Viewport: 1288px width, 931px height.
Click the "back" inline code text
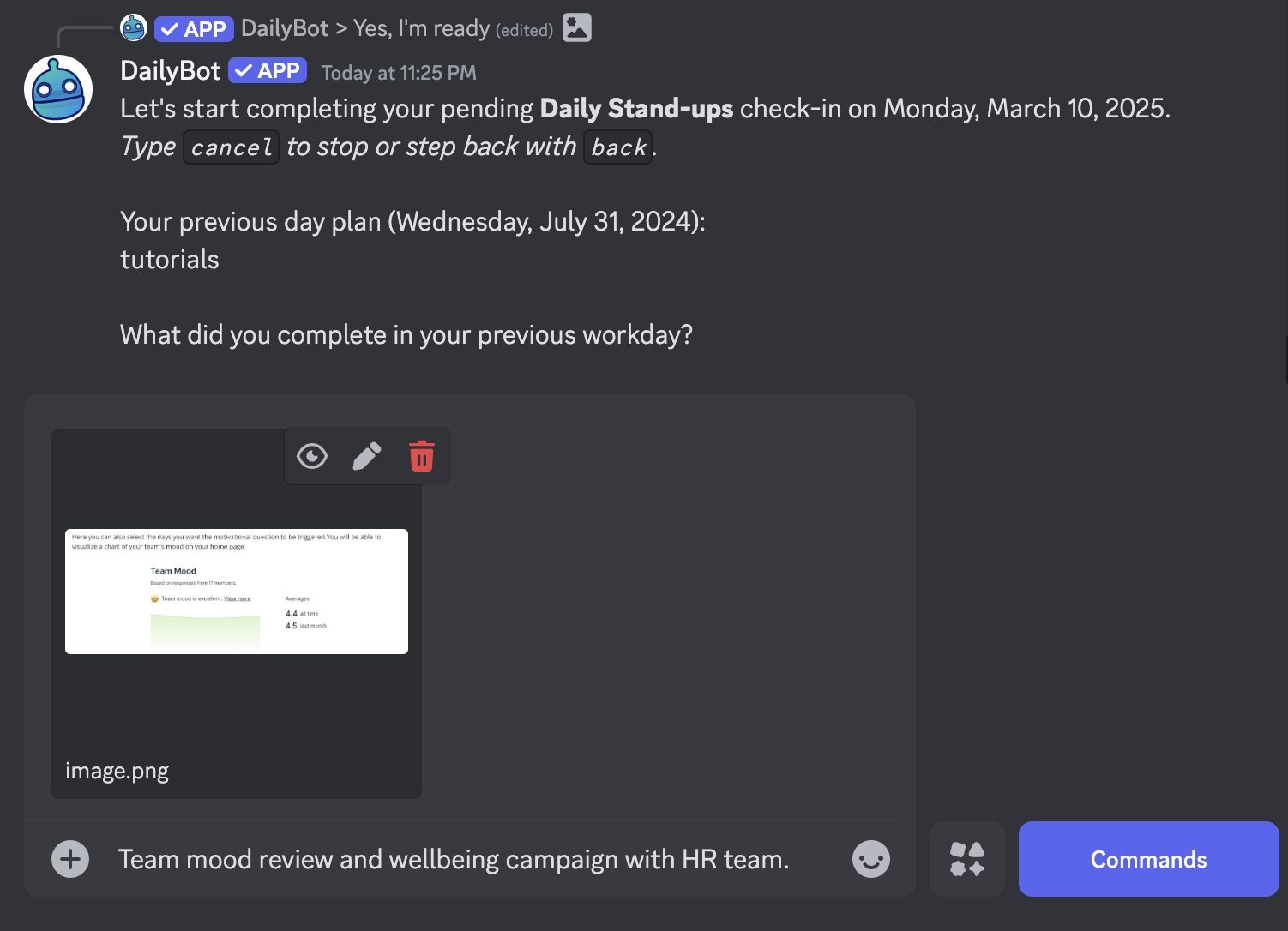click(x=618, y=147)
